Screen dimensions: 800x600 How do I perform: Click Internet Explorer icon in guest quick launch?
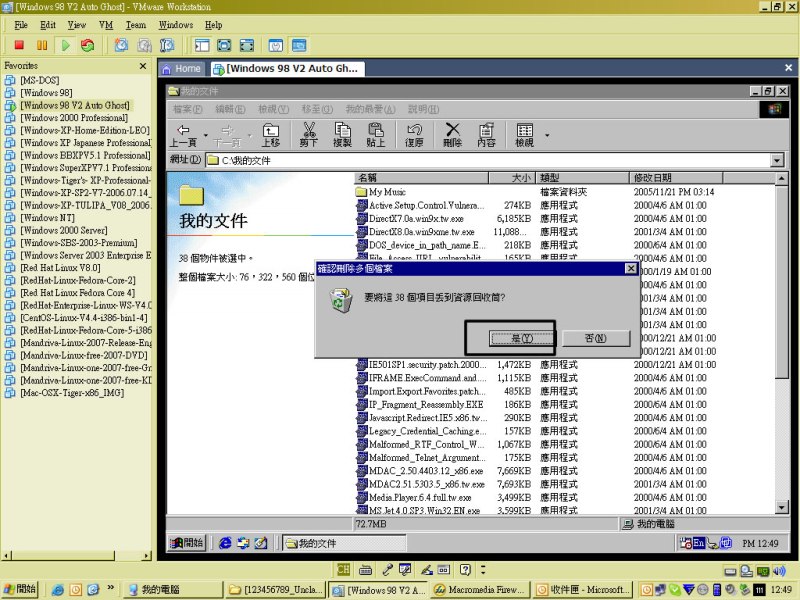pyautogui.click(x=225, y=543)
